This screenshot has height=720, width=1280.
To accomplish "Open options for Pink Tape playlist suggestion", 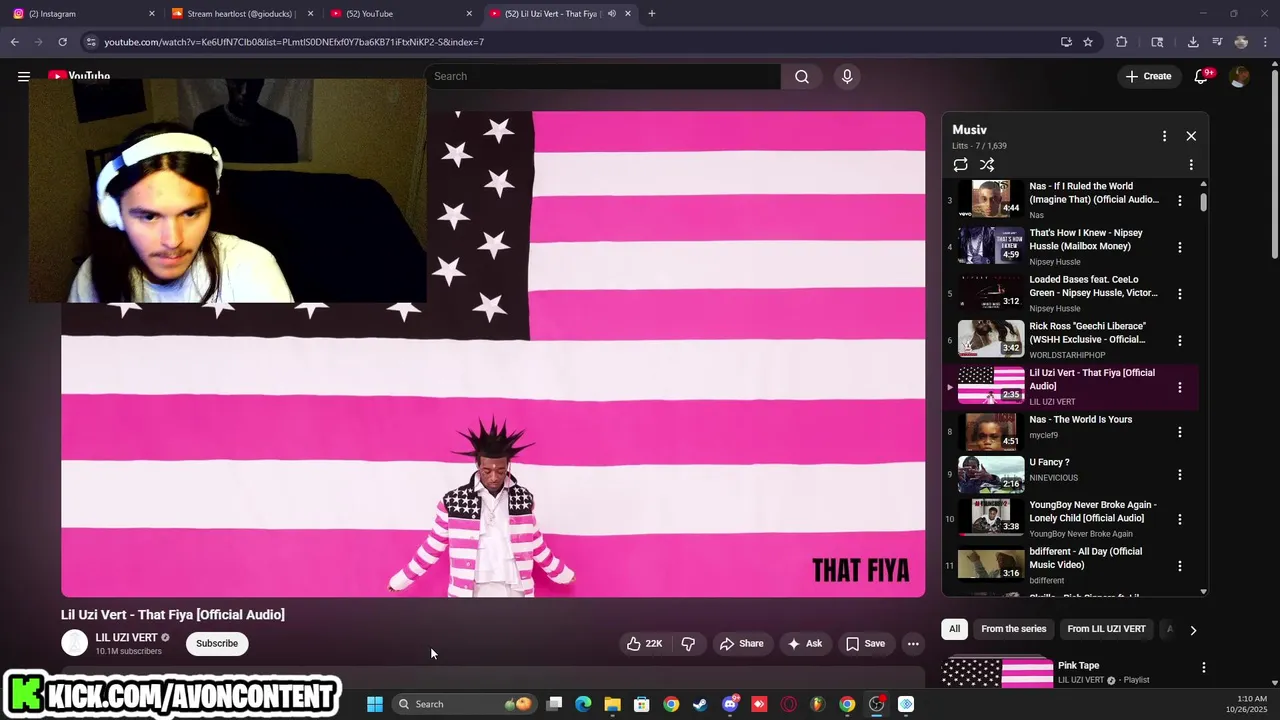I will pos(1204,667).
